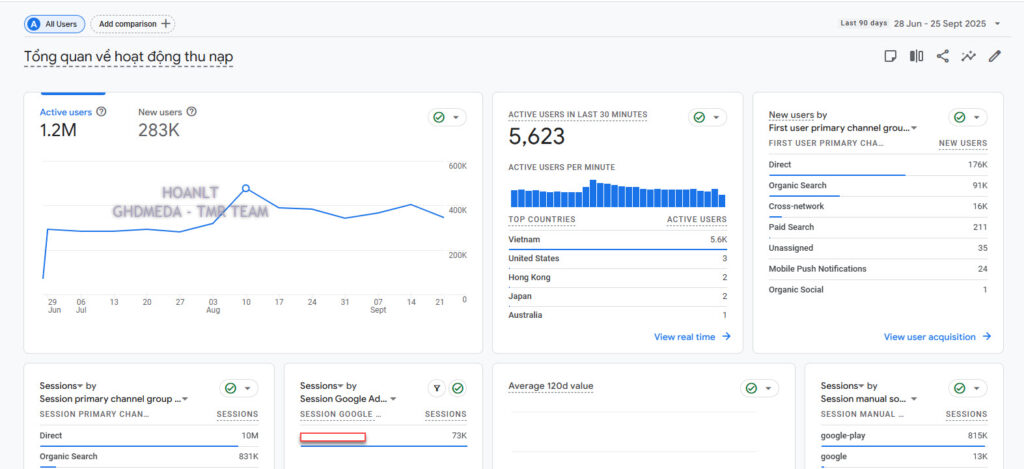1024x469 pixels.
Task: Select the Active users metric tab
Action: [x=66, y=112]
